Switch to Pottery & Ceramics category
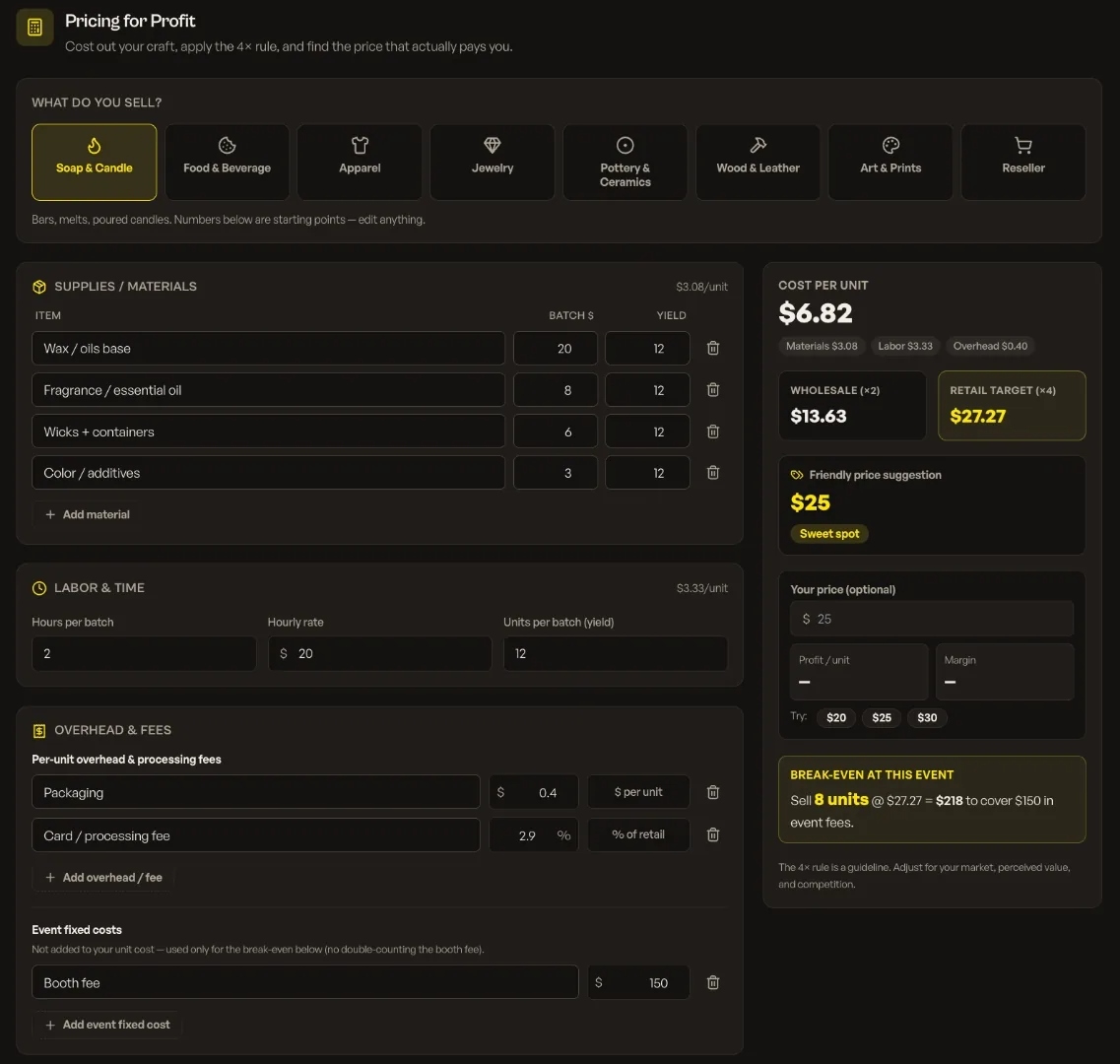This screenshot has width=1120, height=1064. 625,163
